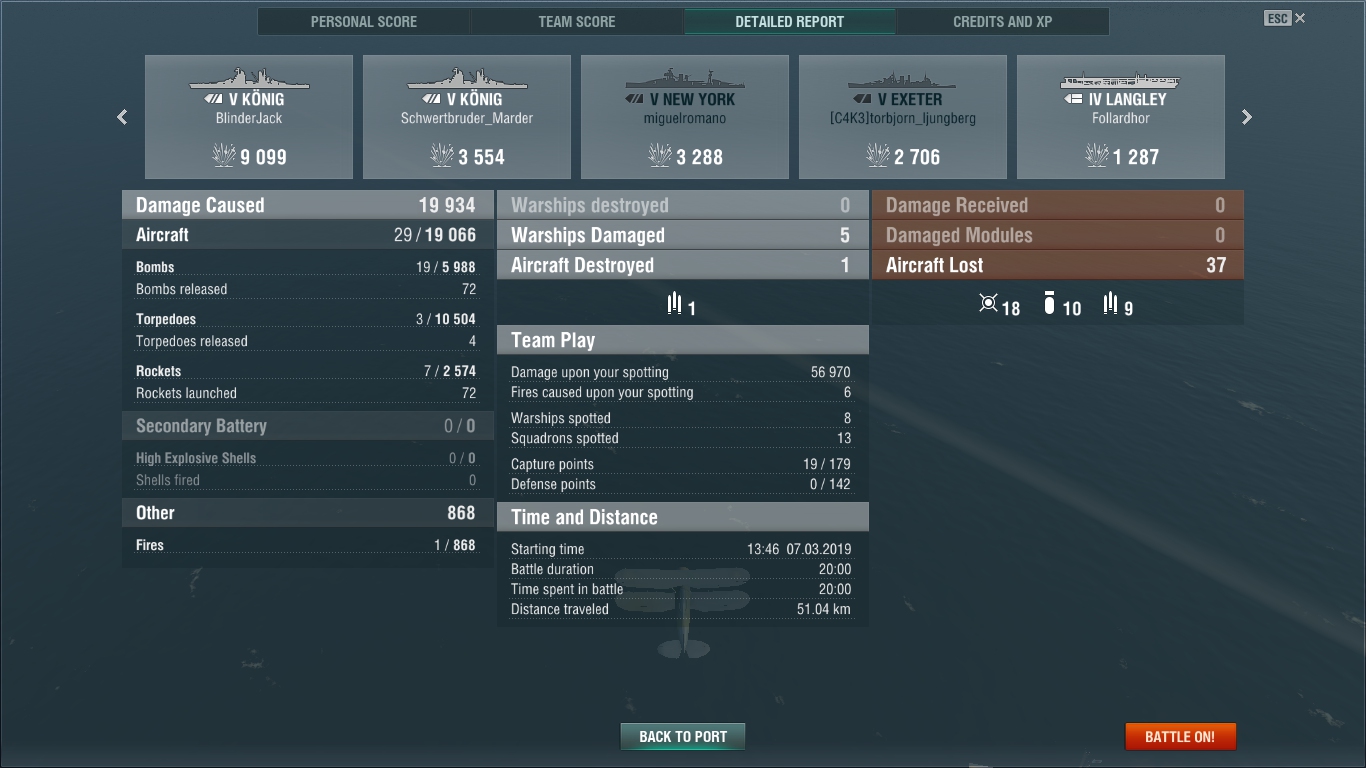Click torpedo bombers lost icon showing 9
This screenshot has width=1366, height=768.
click(1110, 303)
